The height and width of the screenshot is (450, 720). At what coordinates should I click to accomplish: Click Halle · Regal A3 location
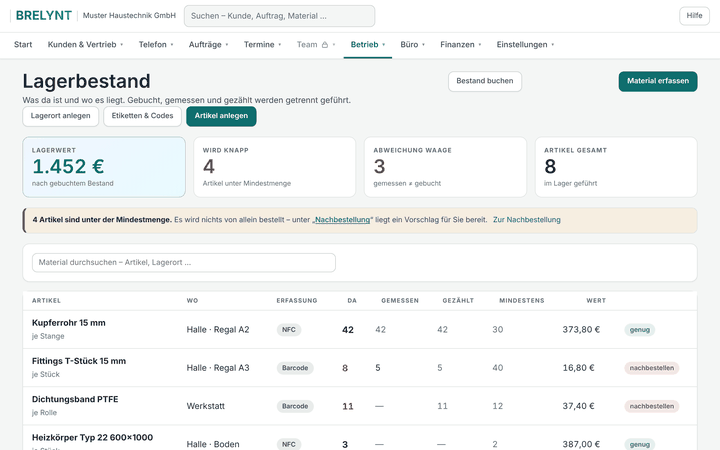click(x=218, y=368)
